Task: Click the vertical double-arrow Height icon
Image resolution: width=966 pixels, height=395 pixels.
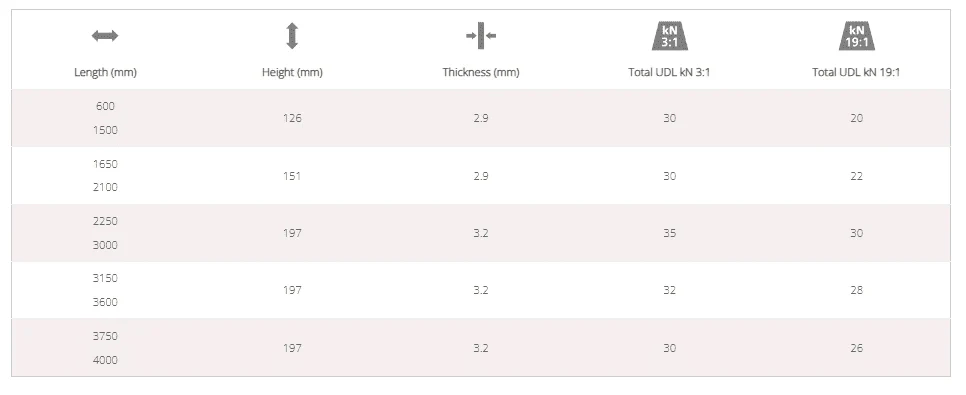Action: pyautogui.click(x=292, y=36)
